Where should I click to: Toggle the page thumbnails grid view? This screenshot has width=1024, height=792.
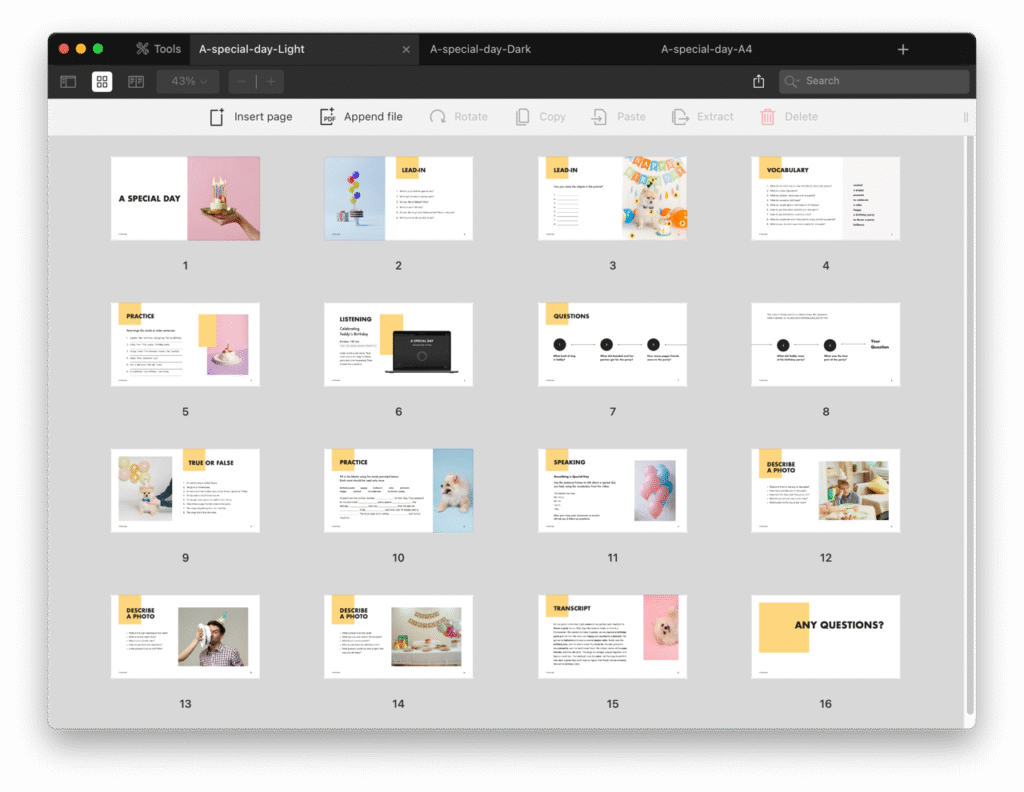coord(102,81)
